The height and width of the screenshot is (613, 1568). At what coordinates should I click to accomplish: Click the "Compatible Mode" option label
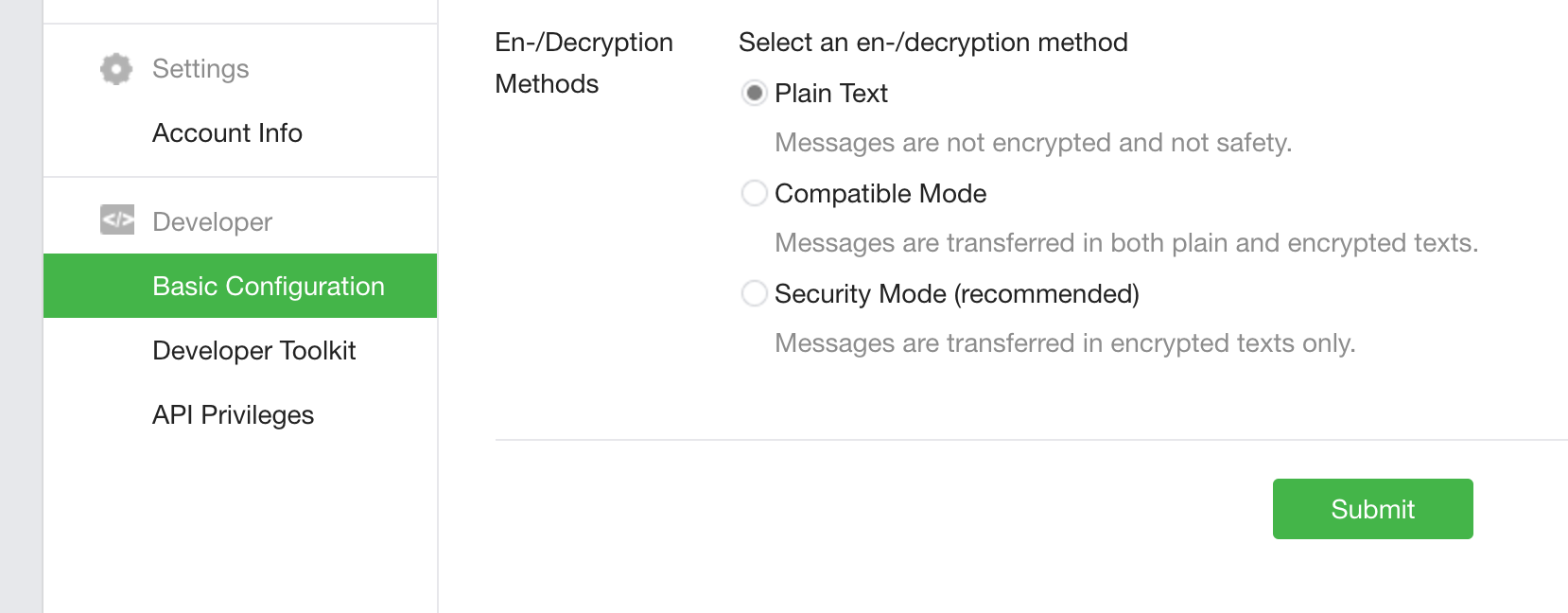click(880, 194)
